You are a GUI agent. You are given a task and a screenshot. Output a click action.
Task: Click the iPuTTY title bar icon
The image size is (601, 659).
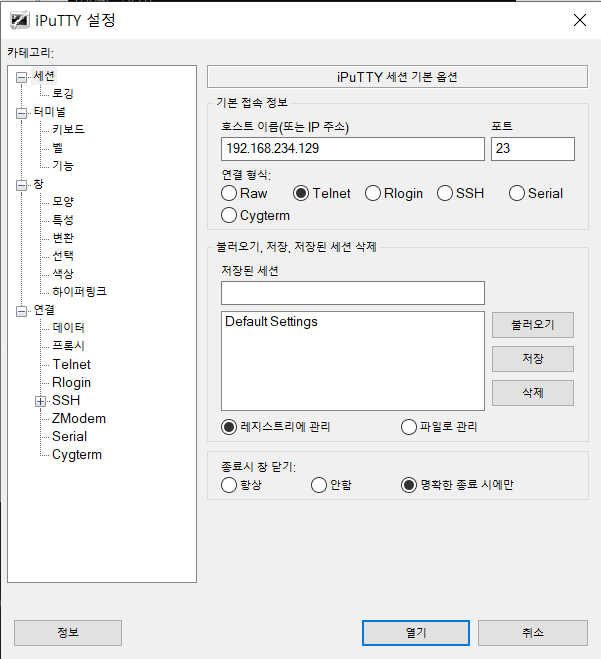(20, 20)
